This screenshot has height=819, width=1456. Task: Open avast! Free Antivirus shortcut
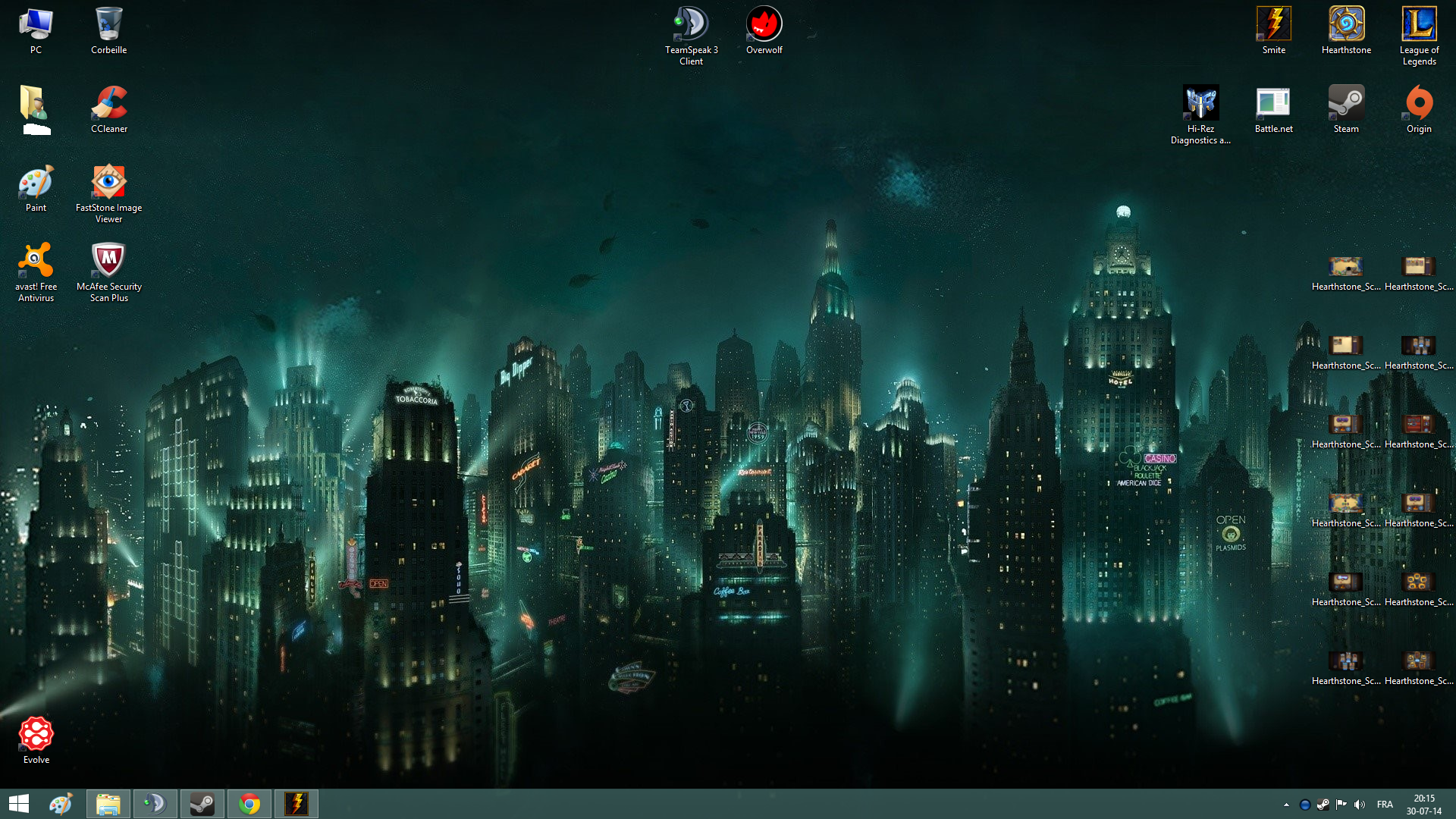36,273
